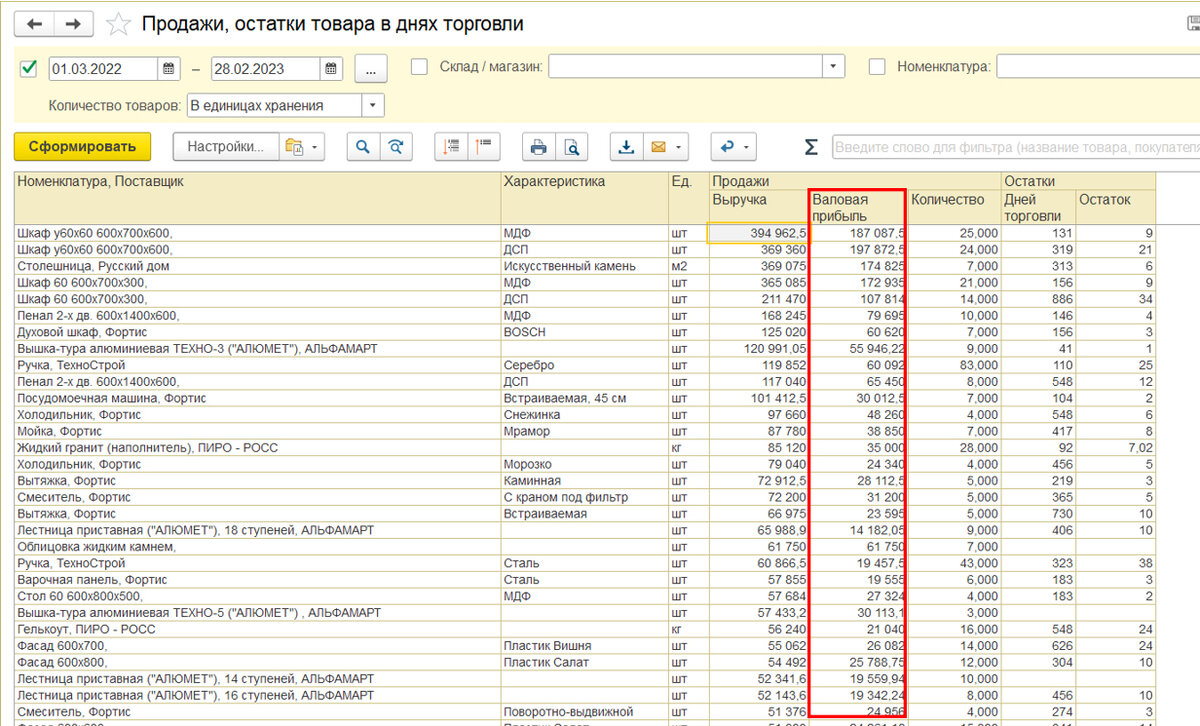This screenshot has width=1200, height=726.
Task: Print the report with printer icon
Action: pos(538,147)
